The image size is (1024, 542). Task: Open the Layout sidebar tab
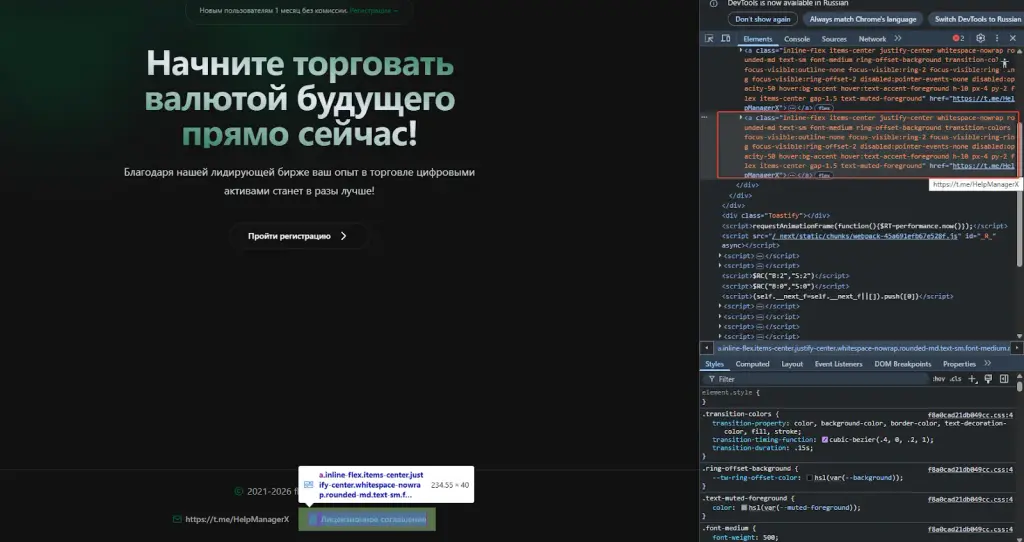click(792, 364)
